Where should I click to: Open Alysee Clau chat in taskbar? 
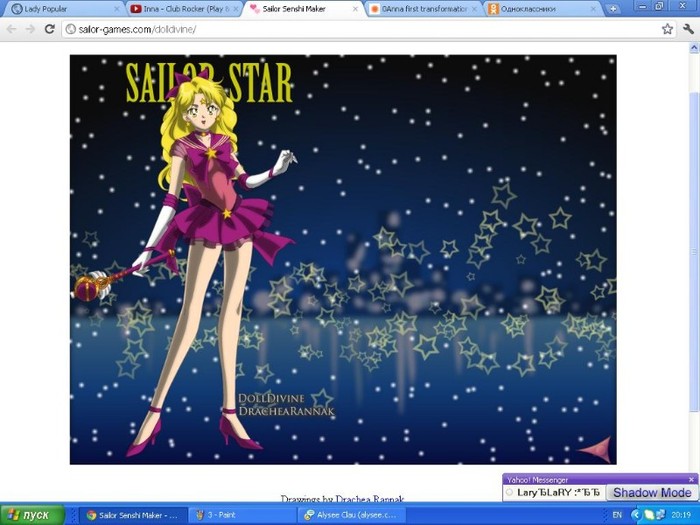pos(350,515)
